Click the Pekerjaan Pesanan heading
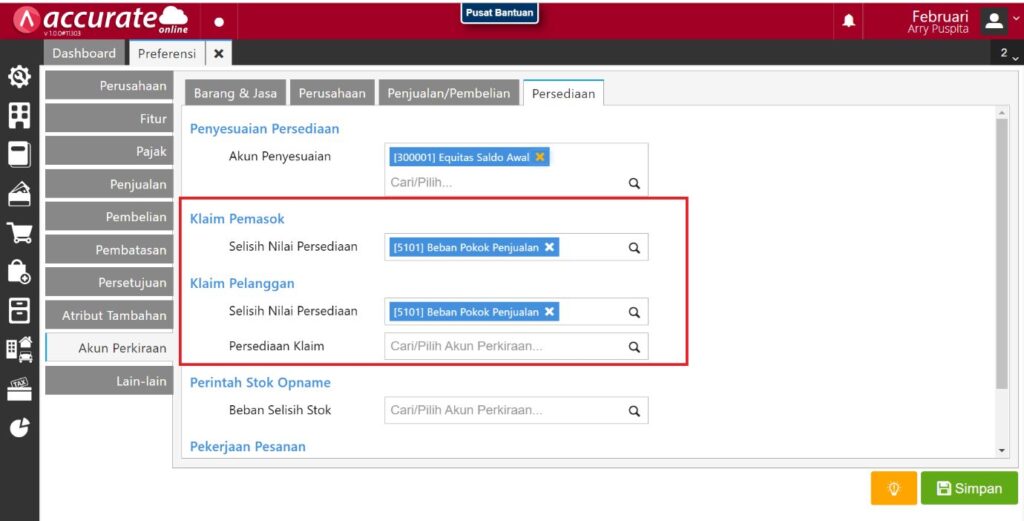The image size is (1024, 521). 248,447
